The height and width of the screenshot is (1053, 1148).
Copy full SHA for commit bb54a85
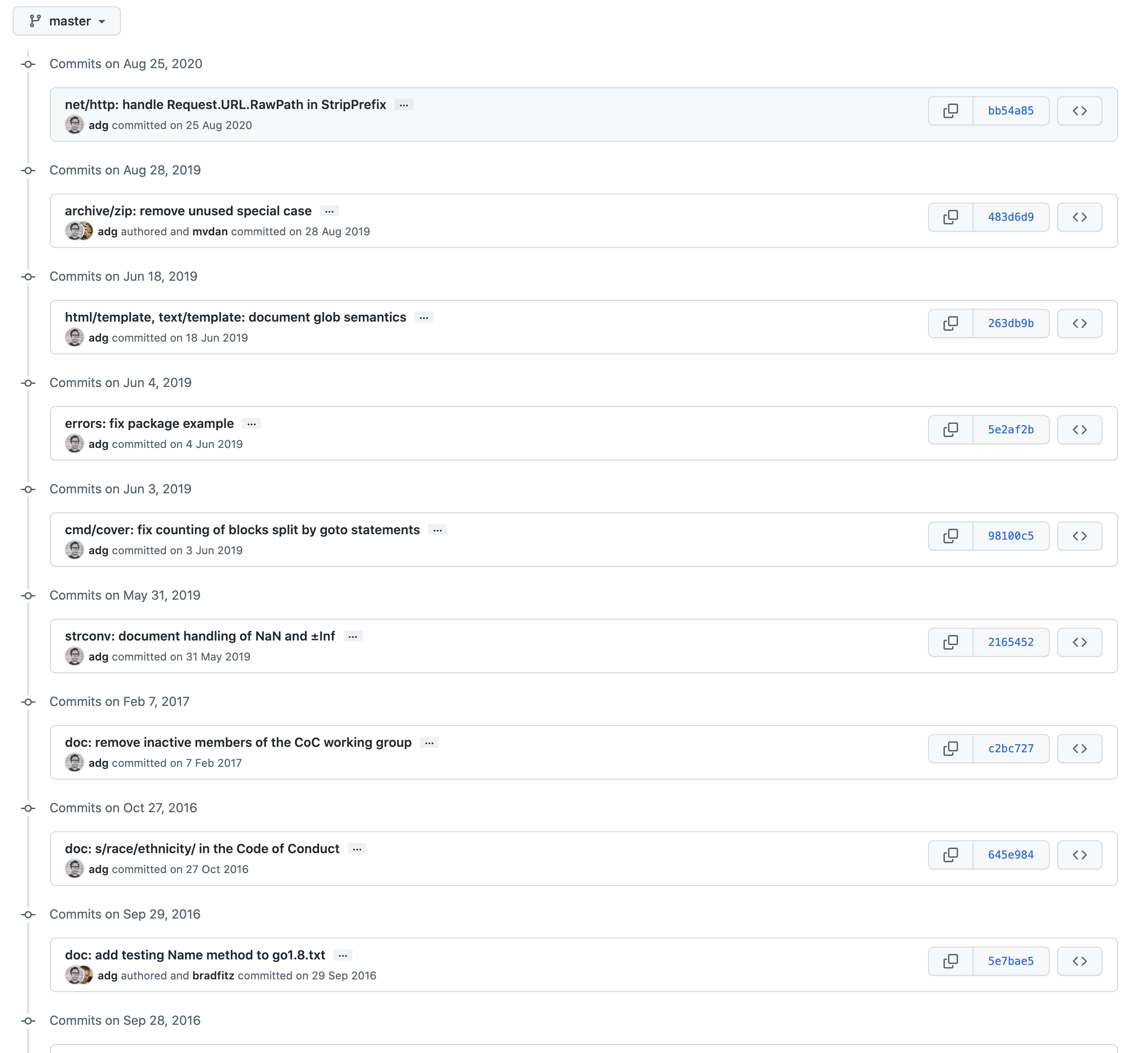click(950, 110)
